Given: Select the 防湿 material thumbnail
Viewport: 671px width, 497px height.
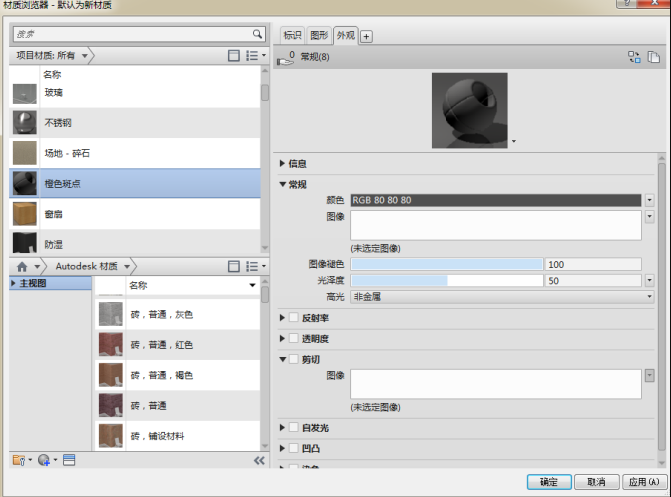Looking at the screenshot, I should (24, 243).
